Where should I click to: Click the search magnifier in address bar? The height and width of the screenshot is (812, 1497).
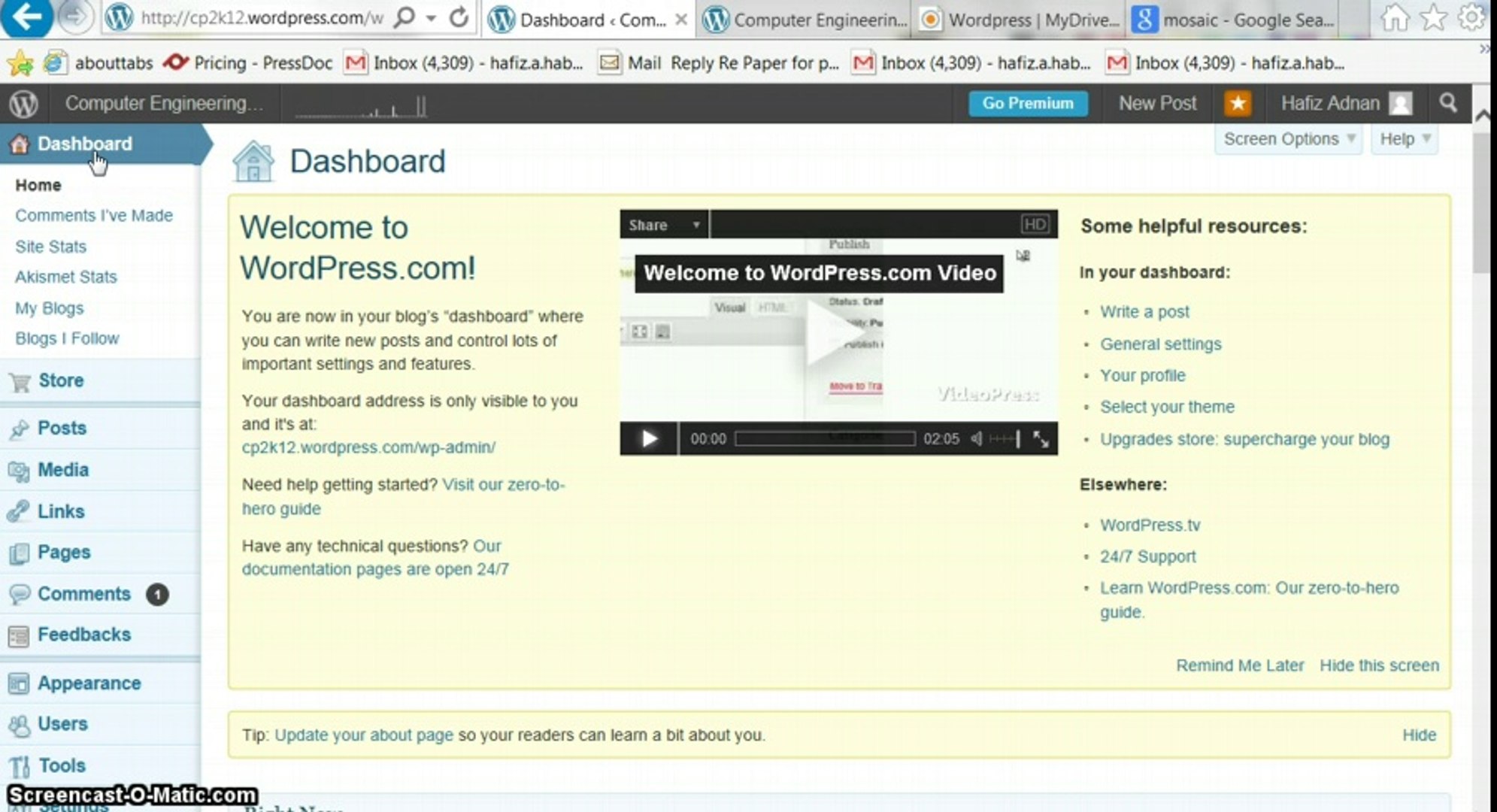pyautogui.click(x=405, y=17)
